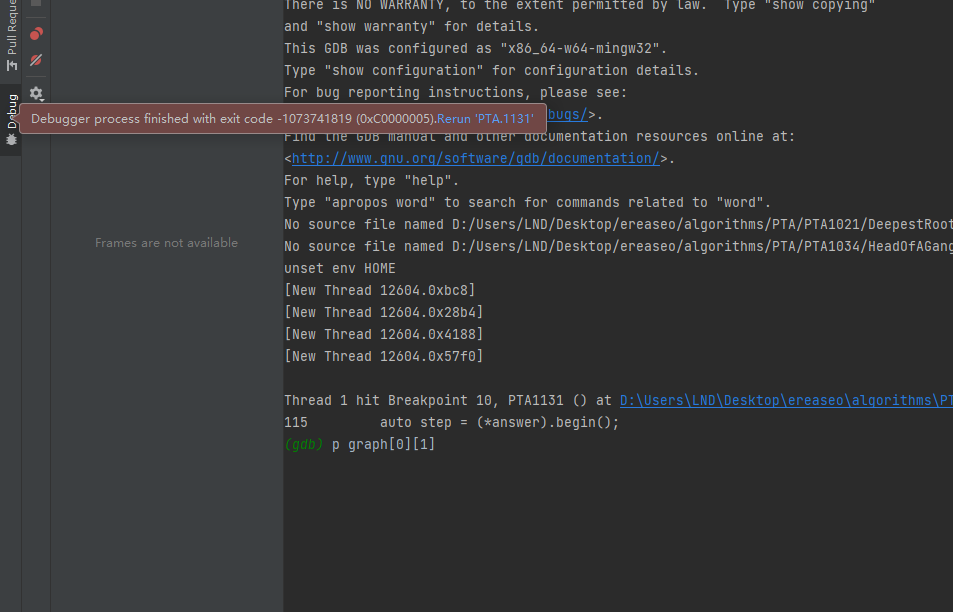Toggle Mute Breakpoints slashed circle icon

36,60
